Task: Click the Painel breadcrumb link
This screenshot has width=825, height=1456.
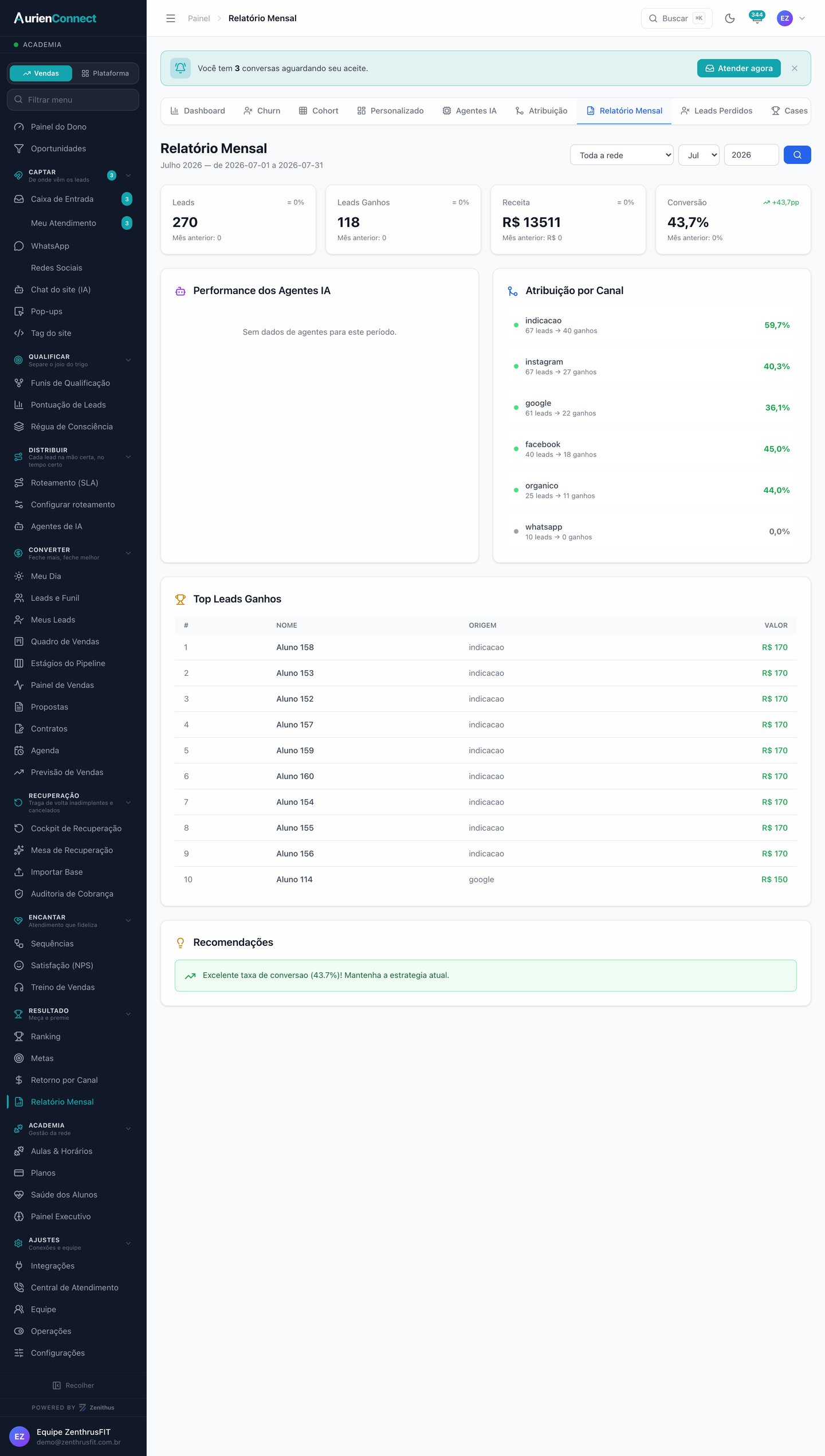Action: (x=199, y=18)
